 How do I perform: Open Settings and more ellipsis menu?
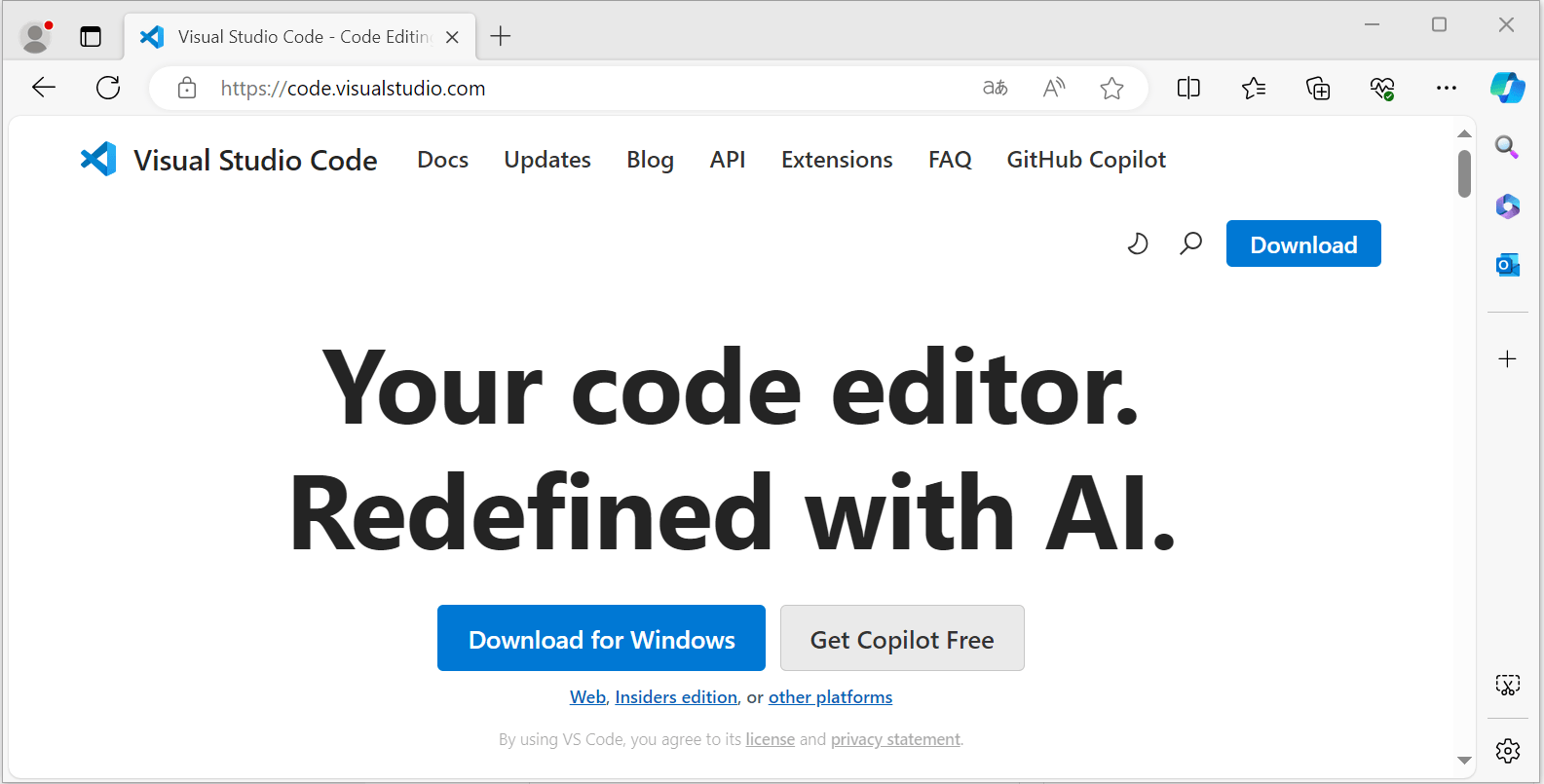(1446, 89)
